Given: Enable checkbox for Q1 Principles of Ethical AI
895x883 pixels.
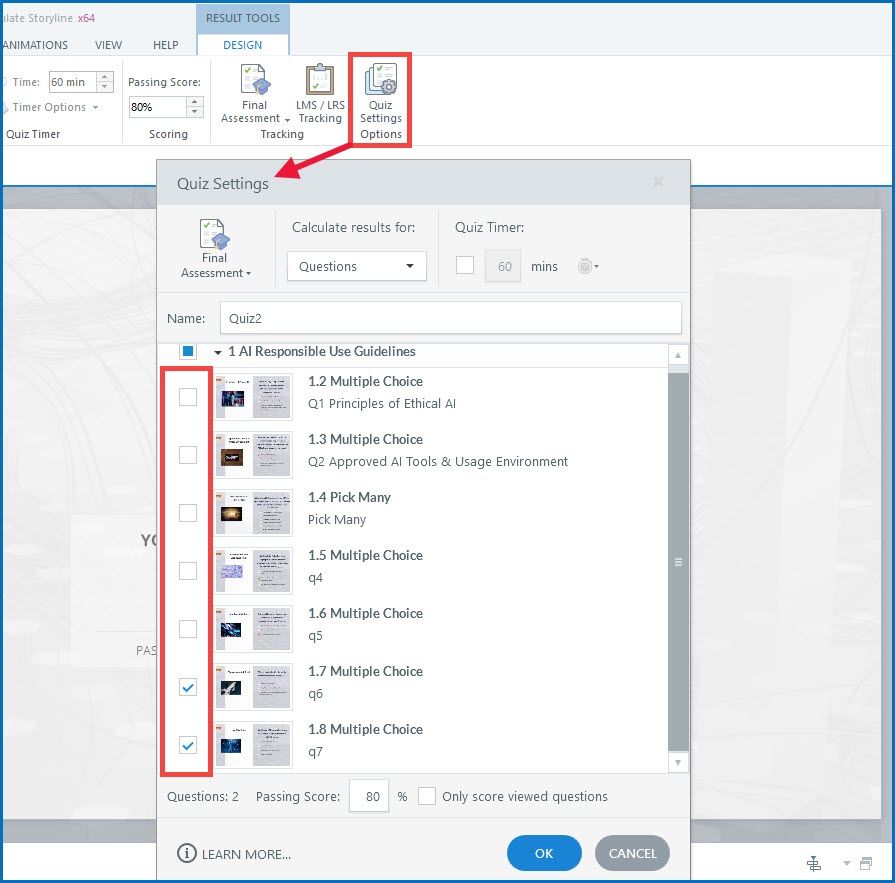Looking at the screenshot, I should pyautogui.click(x=188, y=397).
